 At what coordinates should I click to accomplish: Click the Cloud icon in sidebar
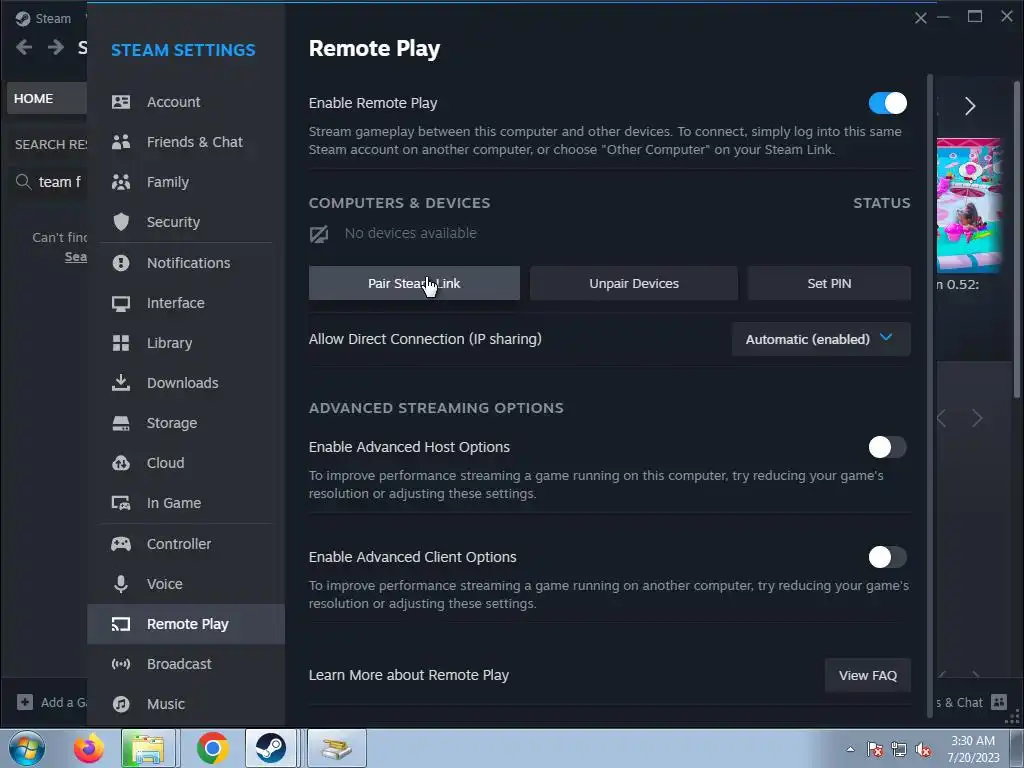point(121,463)
